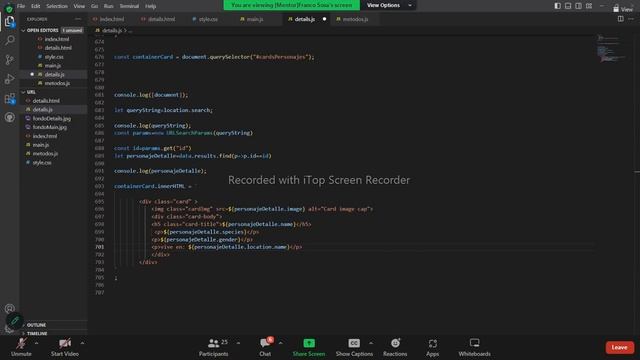Open the Run menu

[109, 6]
